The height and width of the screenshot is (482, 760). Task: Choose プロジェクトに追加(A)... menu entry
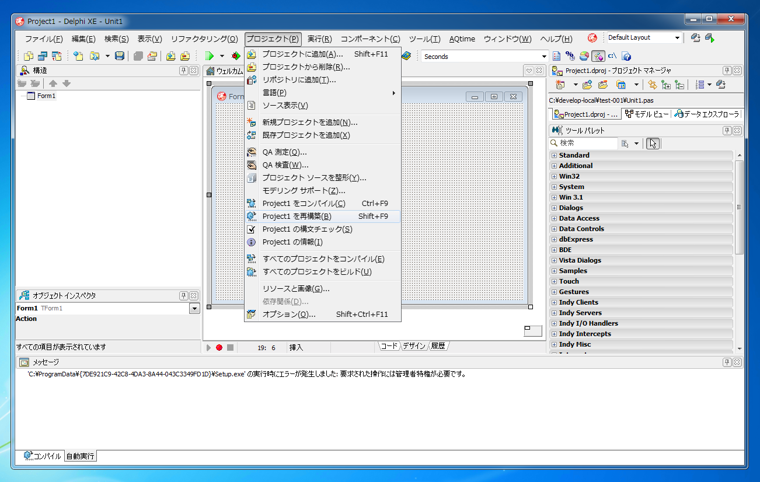[x=323, y=54]
